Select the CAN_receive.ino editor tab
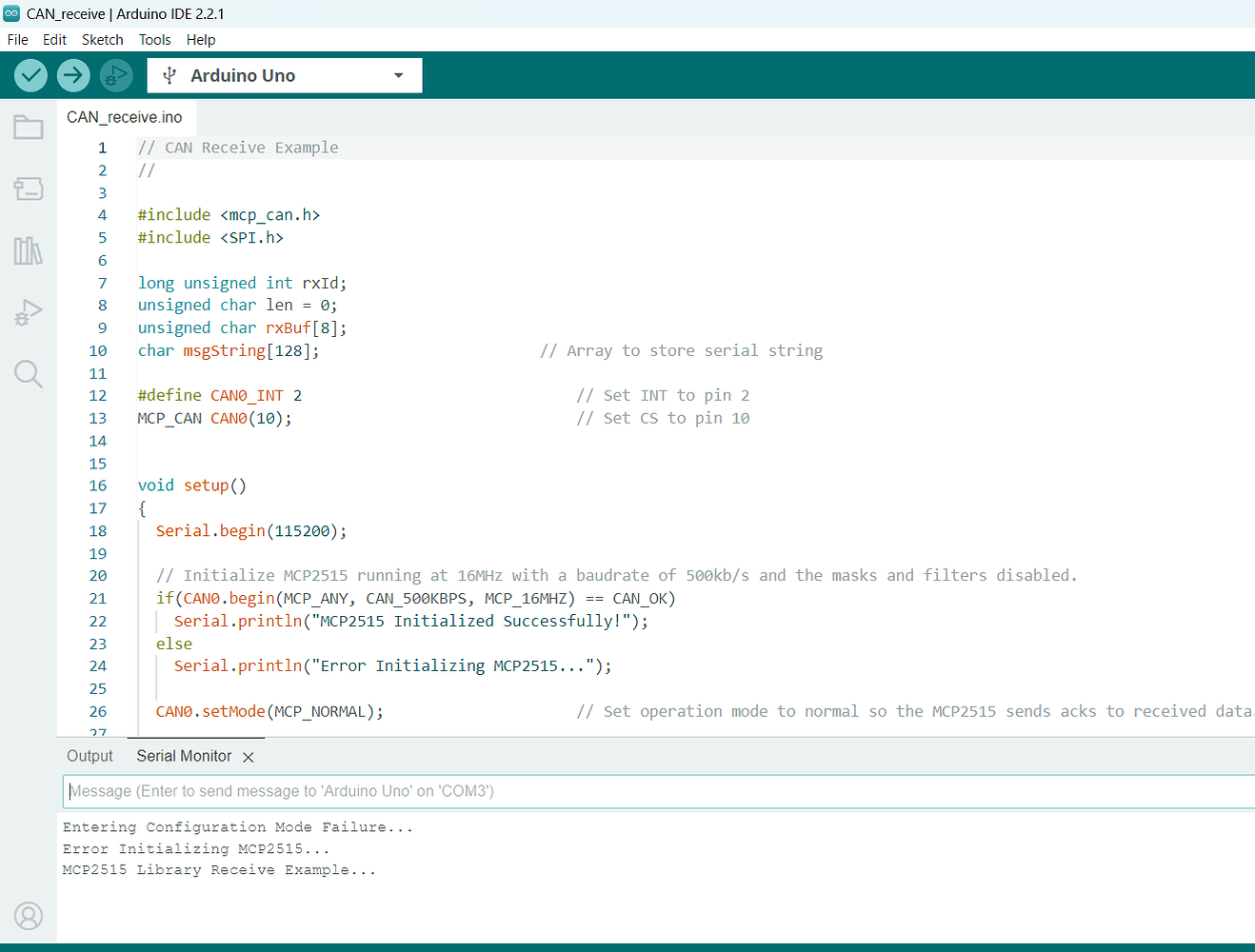 tap(124, 116)
